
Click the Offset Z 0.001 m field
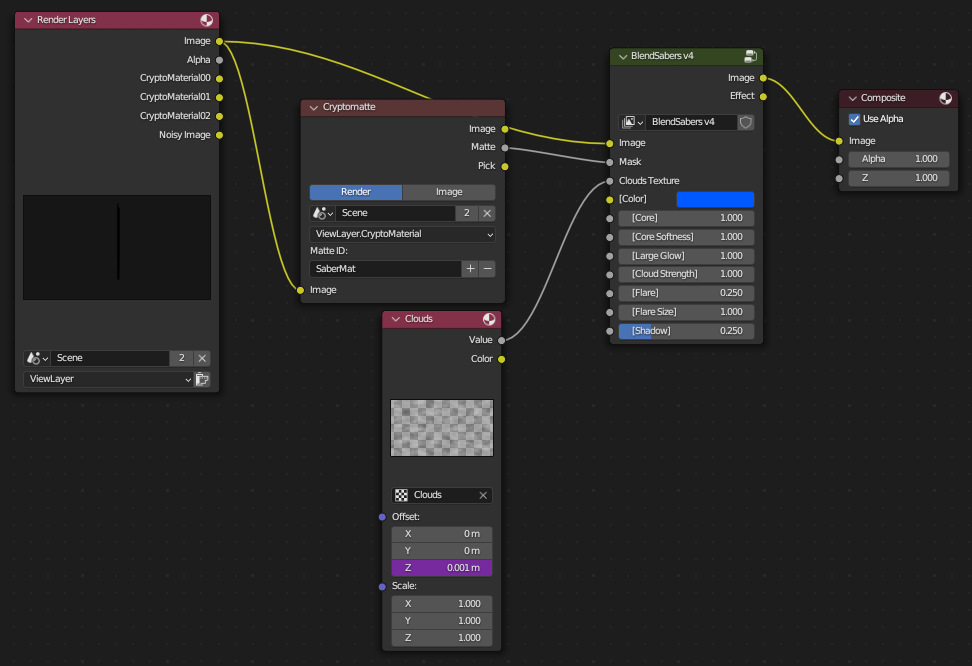441,568
